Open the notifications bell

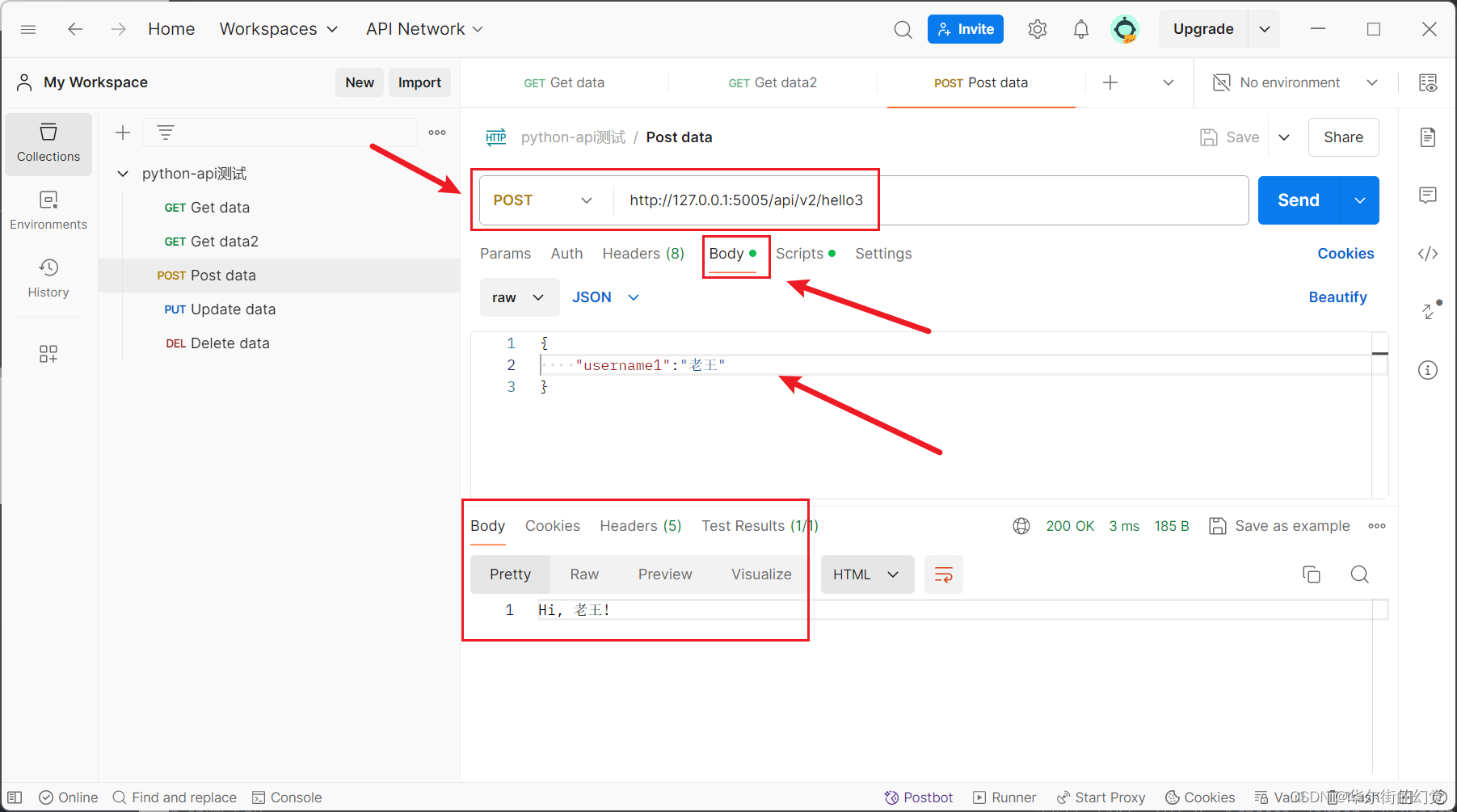(1081, 29)
